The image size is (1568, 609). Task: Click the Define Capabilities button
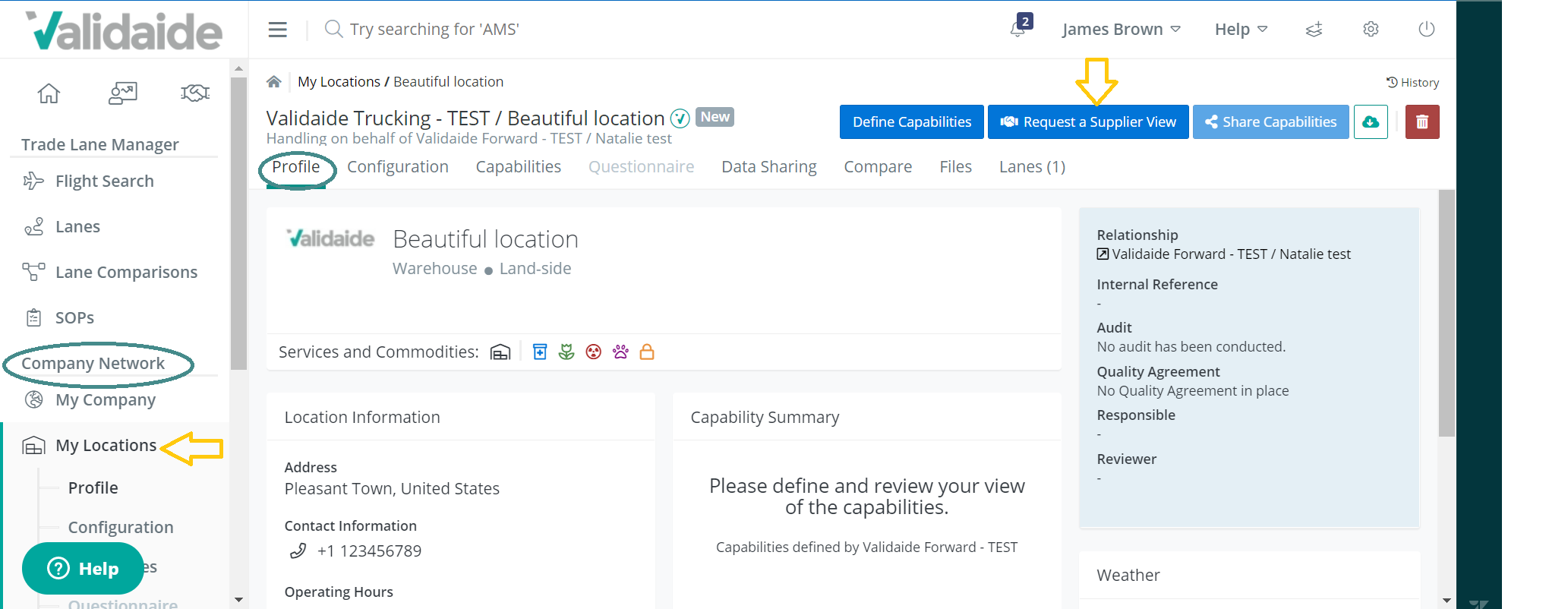click(912, 121)
